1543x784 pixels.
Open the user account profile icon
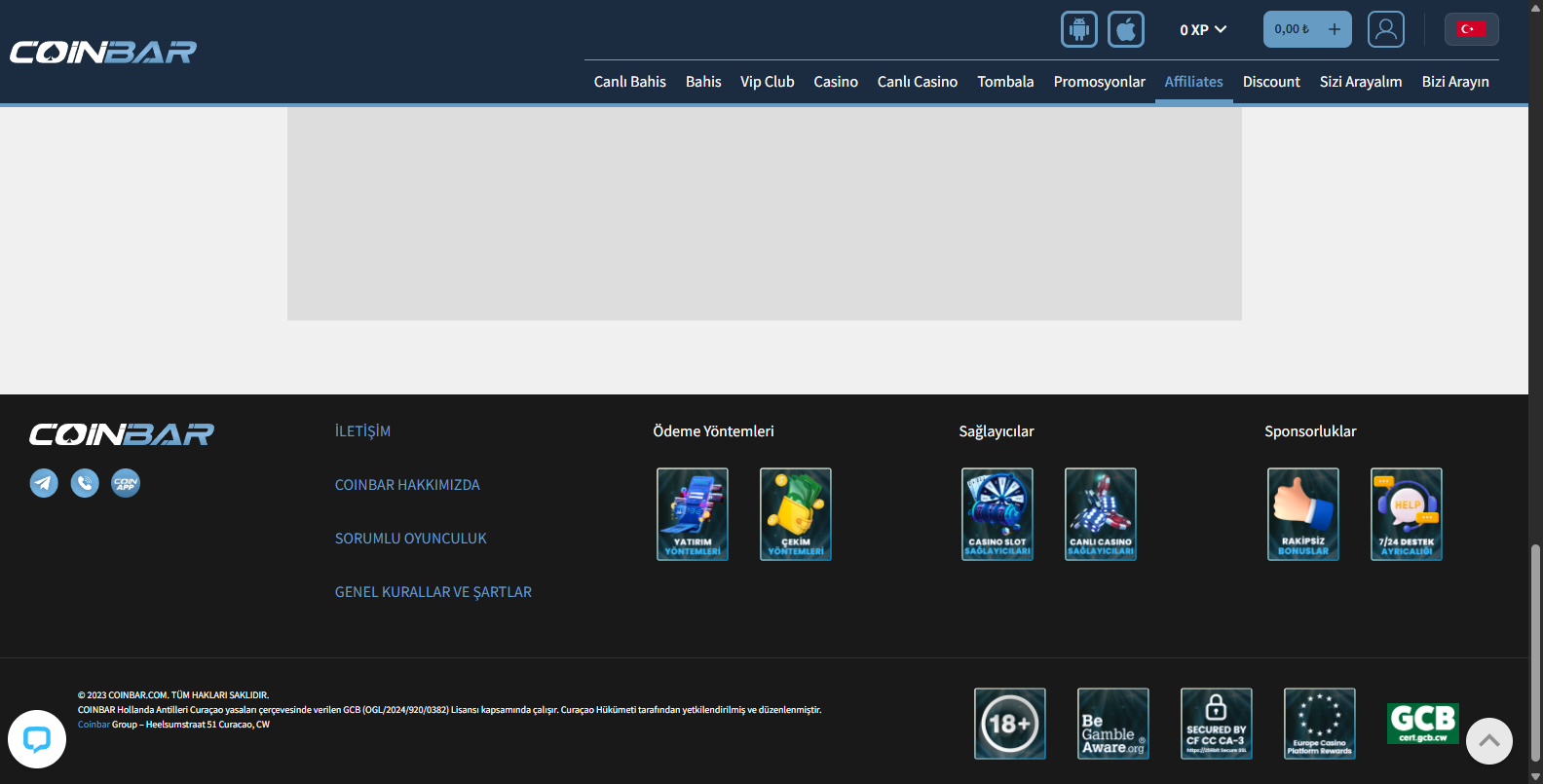pos(1385,29)
